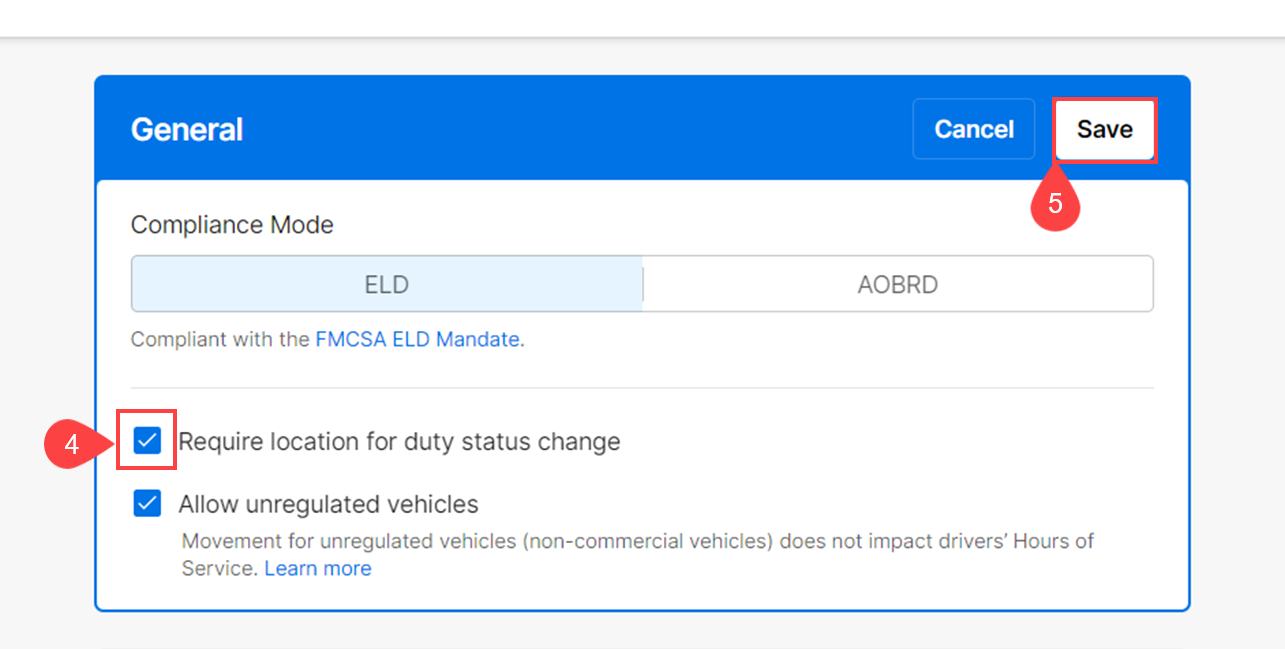Click the "Require location for duty status change" label
This screenshot has width=1285, height=649.
point(399,441)
